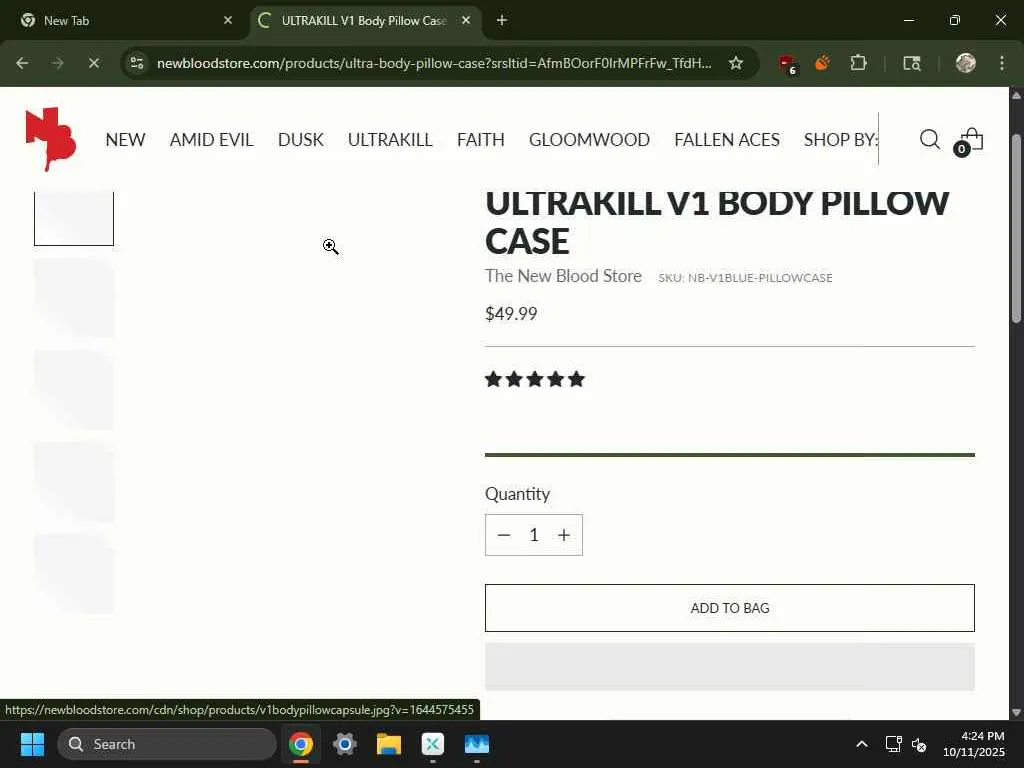The height and width of the screenshot is (768, 1024).
Task: Click the five-star product rating
Action: tap(535, 379)
